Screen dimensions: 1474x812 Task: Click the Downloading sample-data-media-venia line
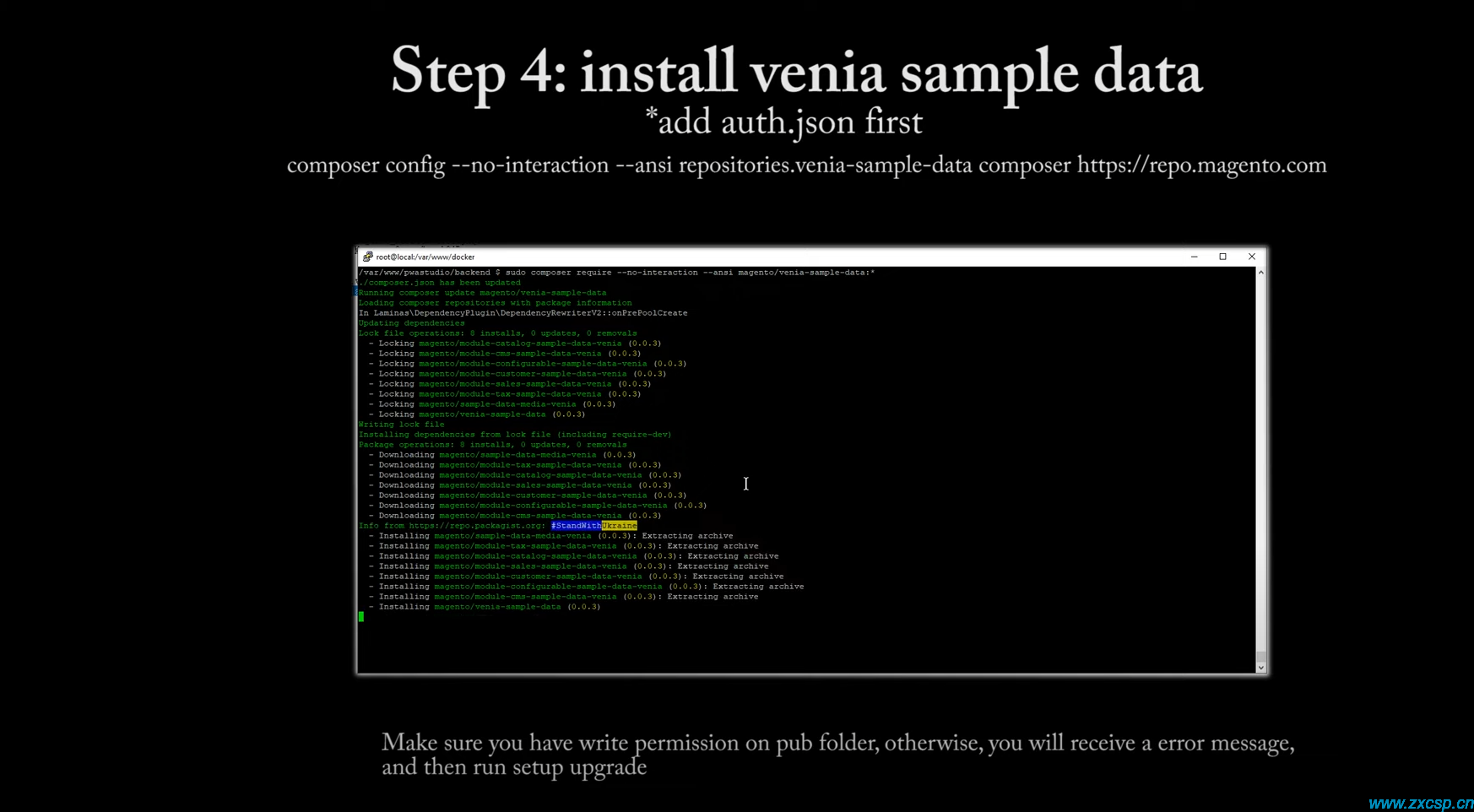(x=502, y=455)
